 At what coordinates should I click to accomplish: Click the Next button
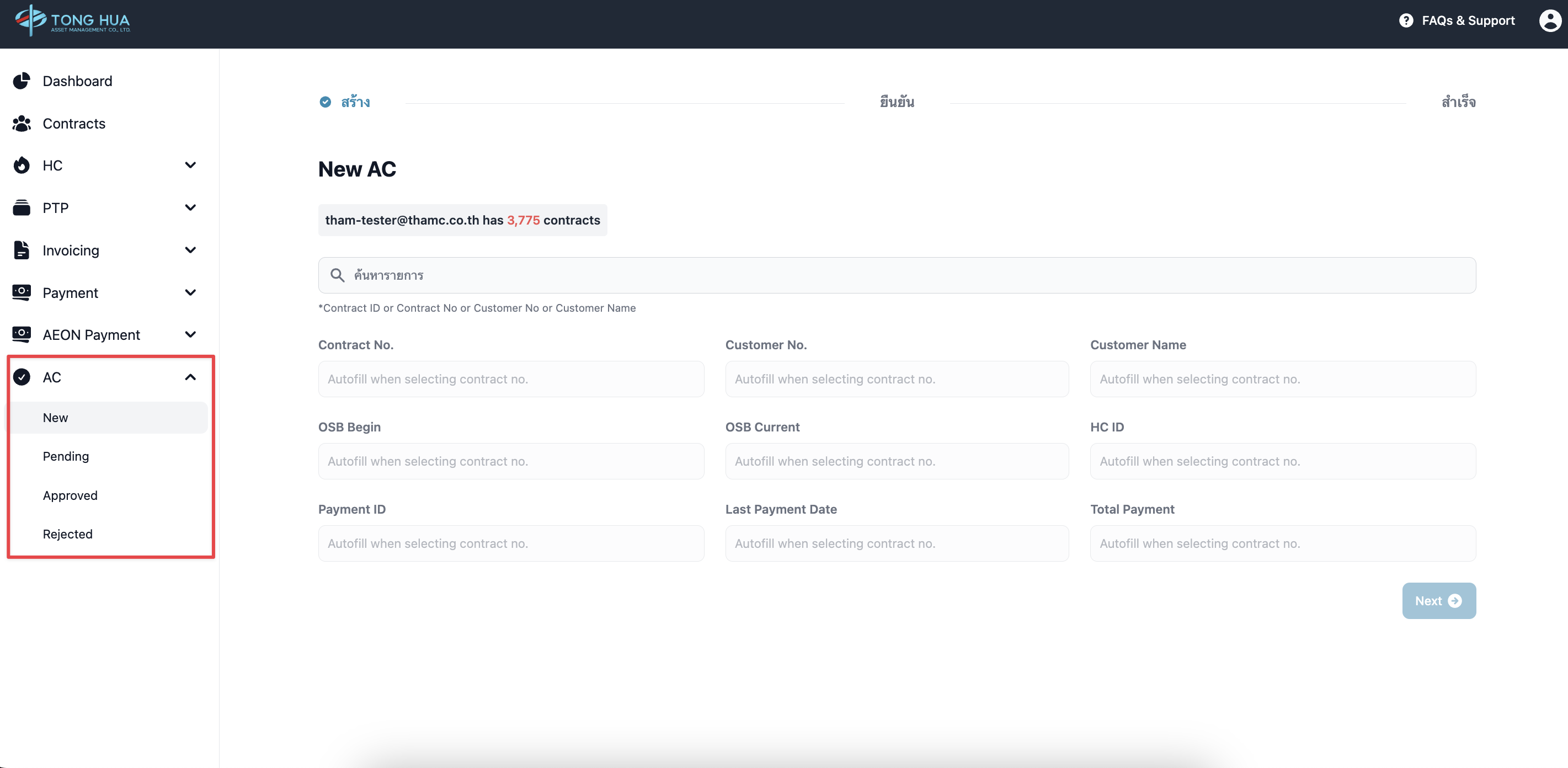pyautogui.click(x=1438, y=601)
